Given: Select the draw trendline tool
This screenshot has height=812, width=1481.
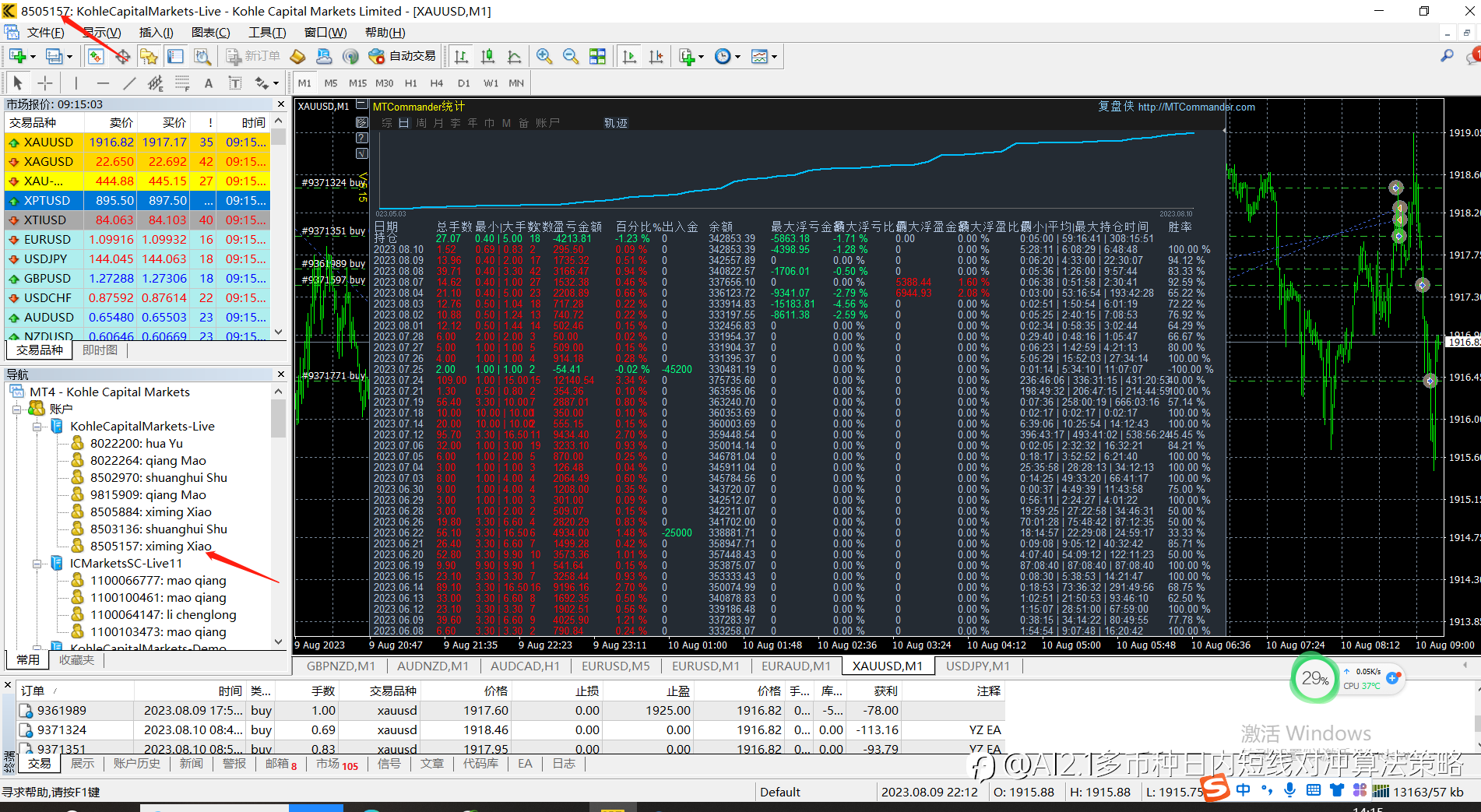Looking at the screenshot, I should (129, 83).
